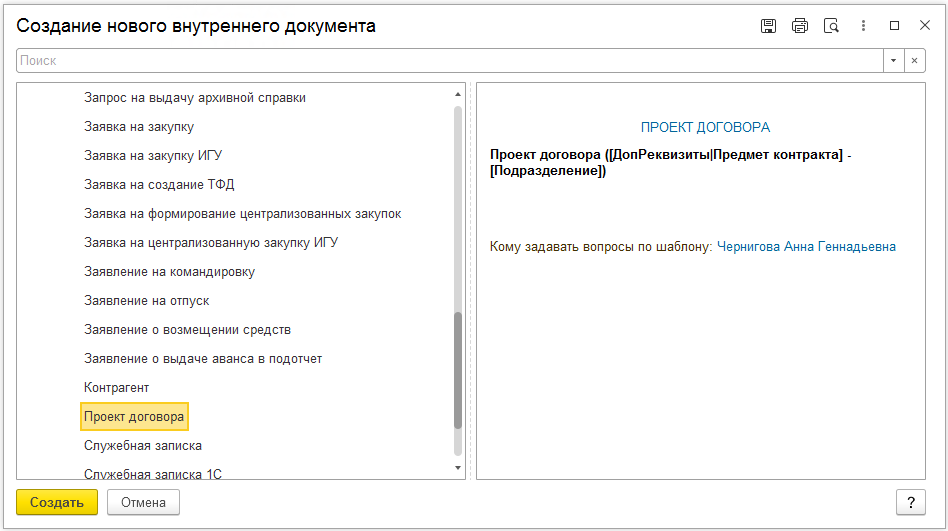Select Заявление на отпуск
Viewport: 948px width, 531px height.
(146, 301)
